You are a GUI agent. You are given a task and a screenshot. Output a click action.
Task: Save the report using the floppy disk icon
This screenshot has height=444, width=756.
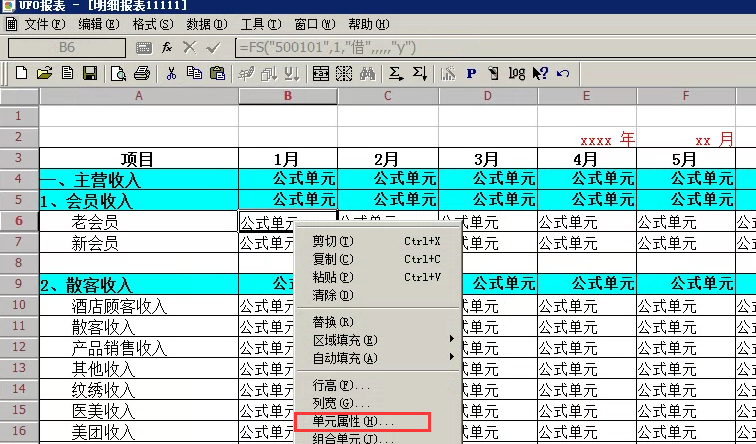(x=89, y=73)
